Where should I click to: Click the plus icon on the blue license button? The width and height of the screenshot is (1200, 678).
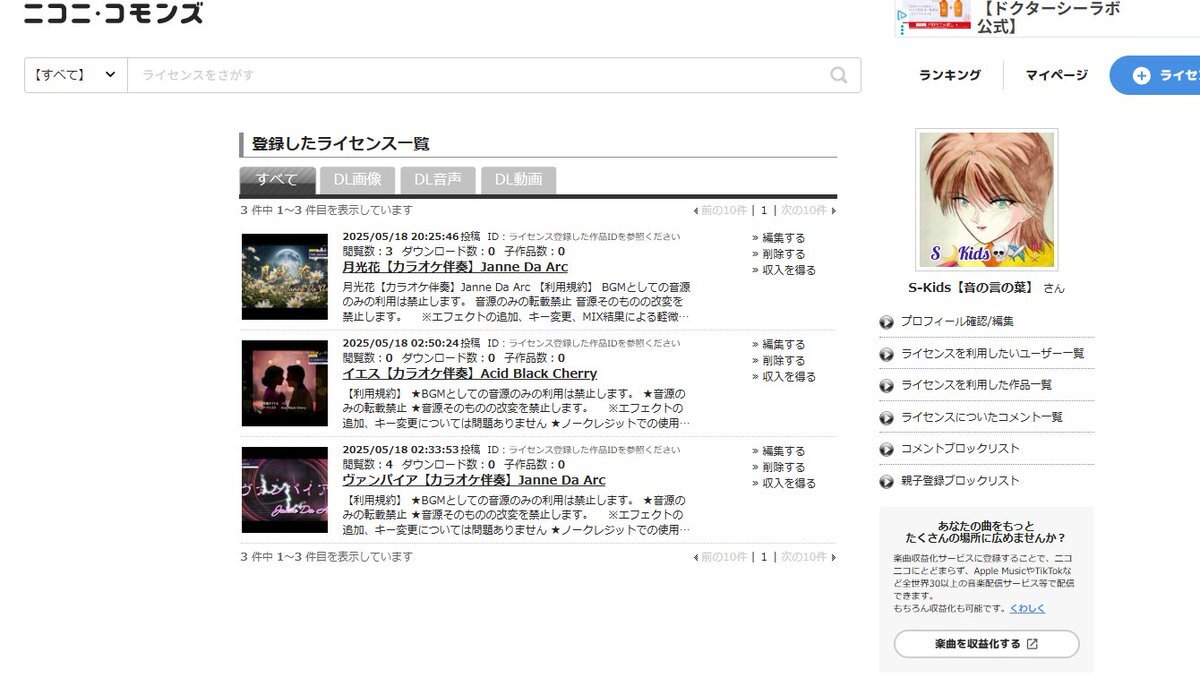tap(1141, 75)
